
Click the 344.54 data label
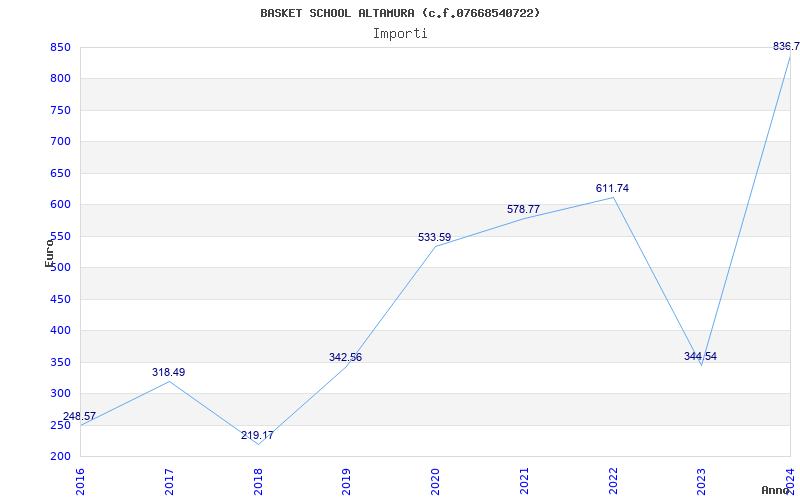[701, 356]
